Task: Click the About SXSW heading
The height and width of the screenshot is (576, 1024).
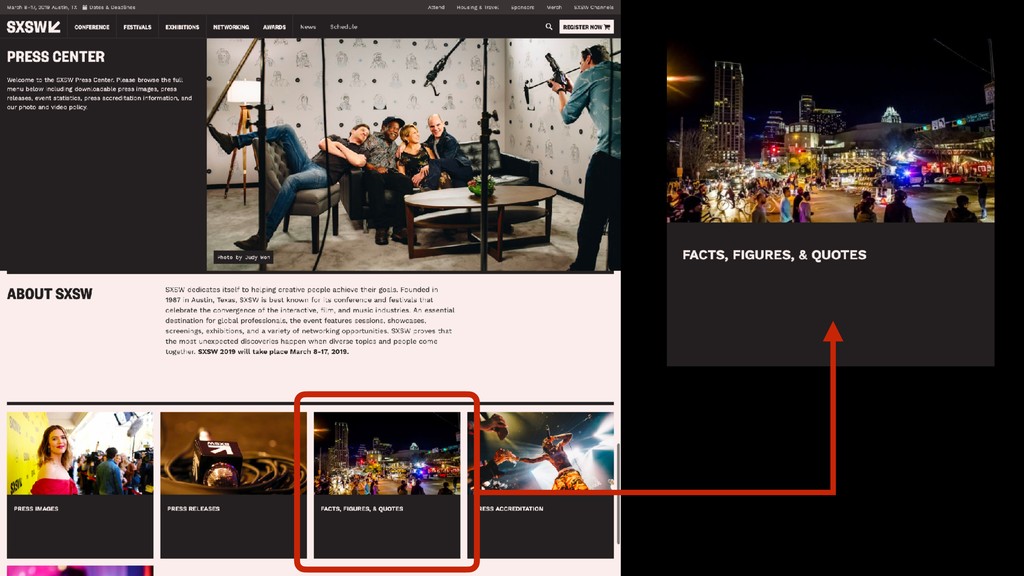Action: tap(50, 294)
